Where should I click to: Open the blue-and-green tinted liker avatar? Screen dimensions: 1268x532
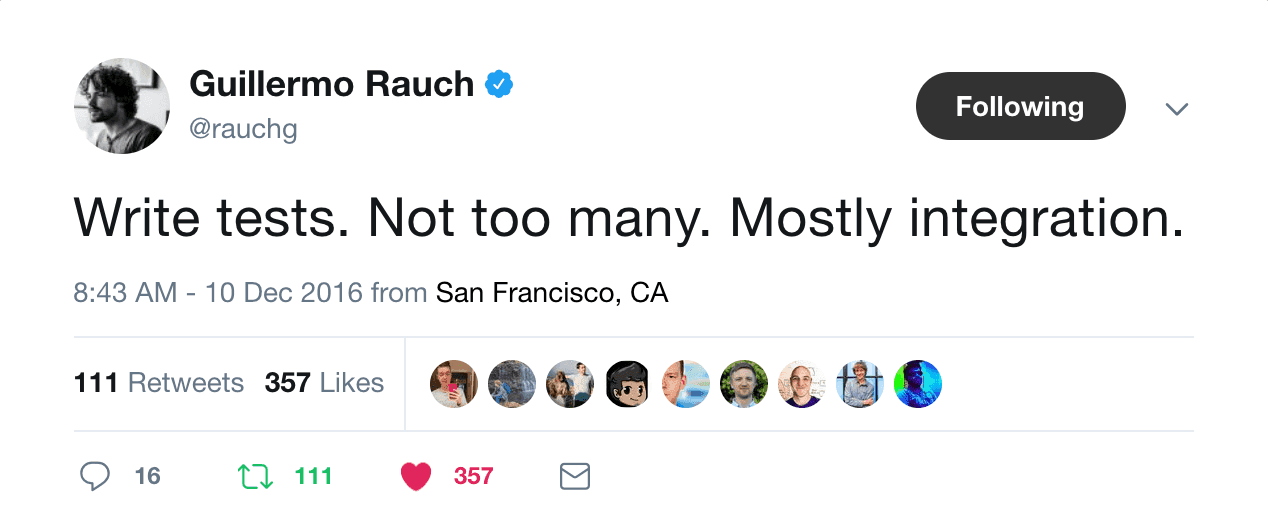coord(917,384)
